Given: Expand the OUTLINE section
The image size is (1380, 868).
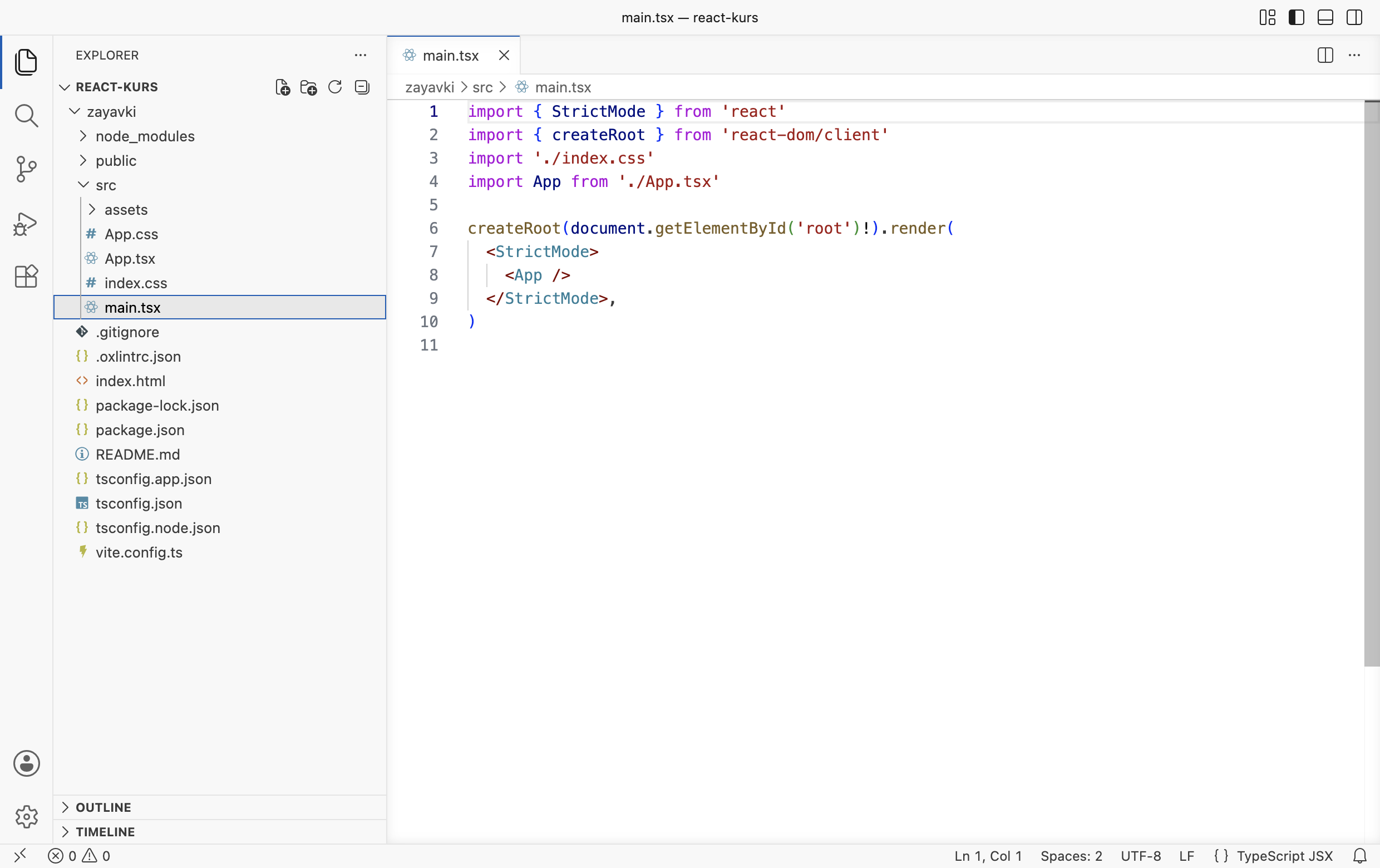Looking at the screenshot, I should click(220, 807).
